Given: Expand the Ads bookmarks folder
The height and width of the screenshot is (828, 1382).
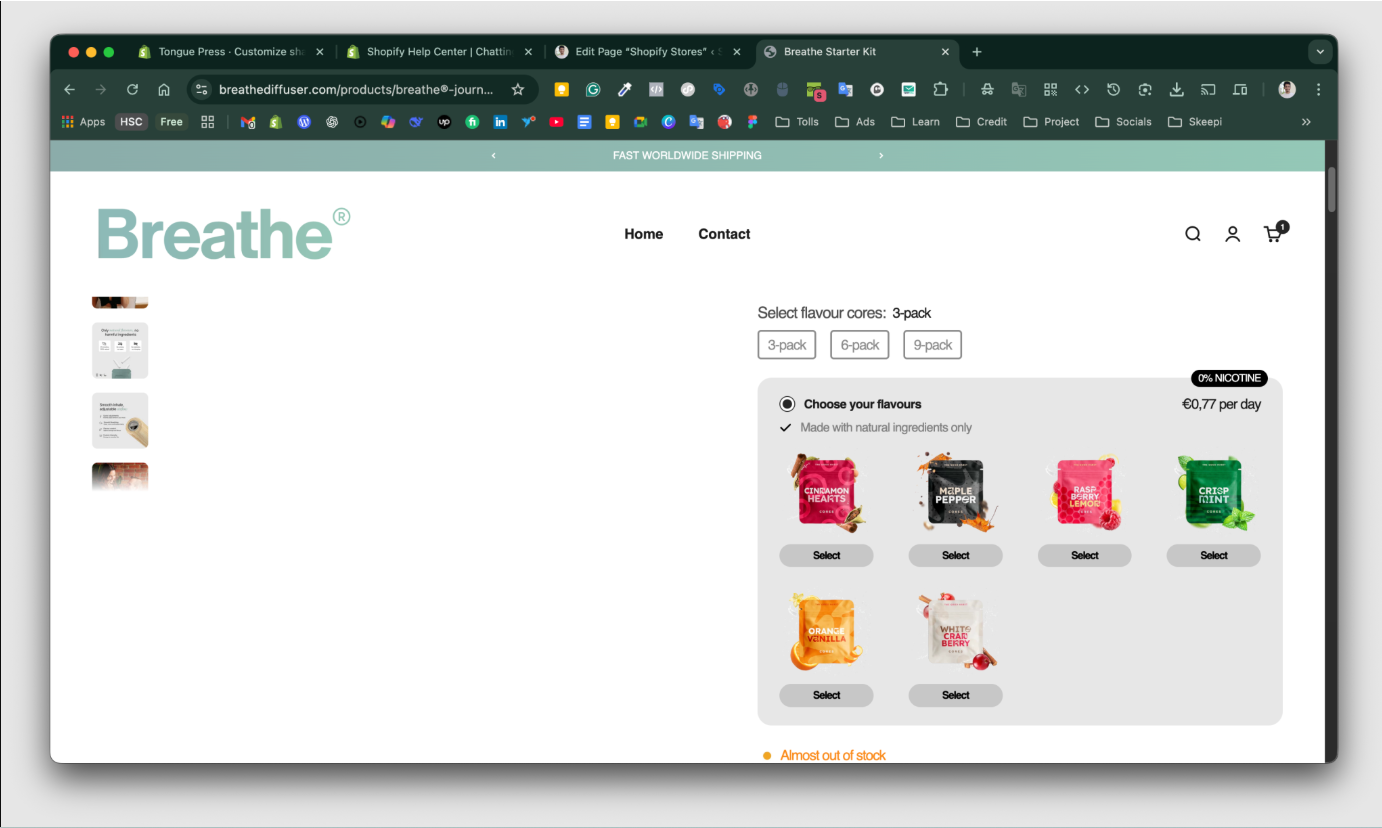Looking at the screenshot, I should (855, 122).
